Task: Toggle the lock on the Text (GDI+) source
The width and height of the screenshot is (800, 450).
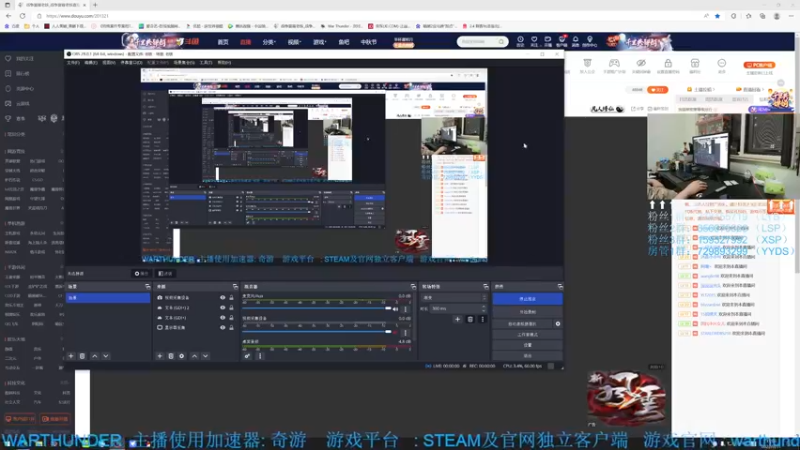Action: point(231,317)
